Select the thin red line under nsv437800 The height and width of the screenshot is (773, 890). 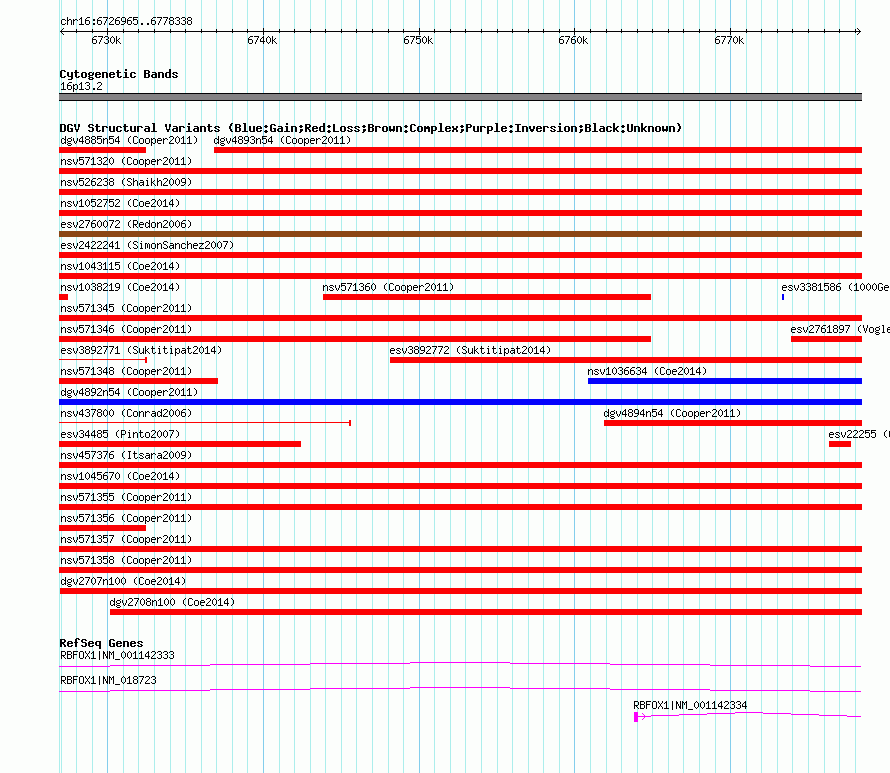pyautogui.click(x=205, y=423)
